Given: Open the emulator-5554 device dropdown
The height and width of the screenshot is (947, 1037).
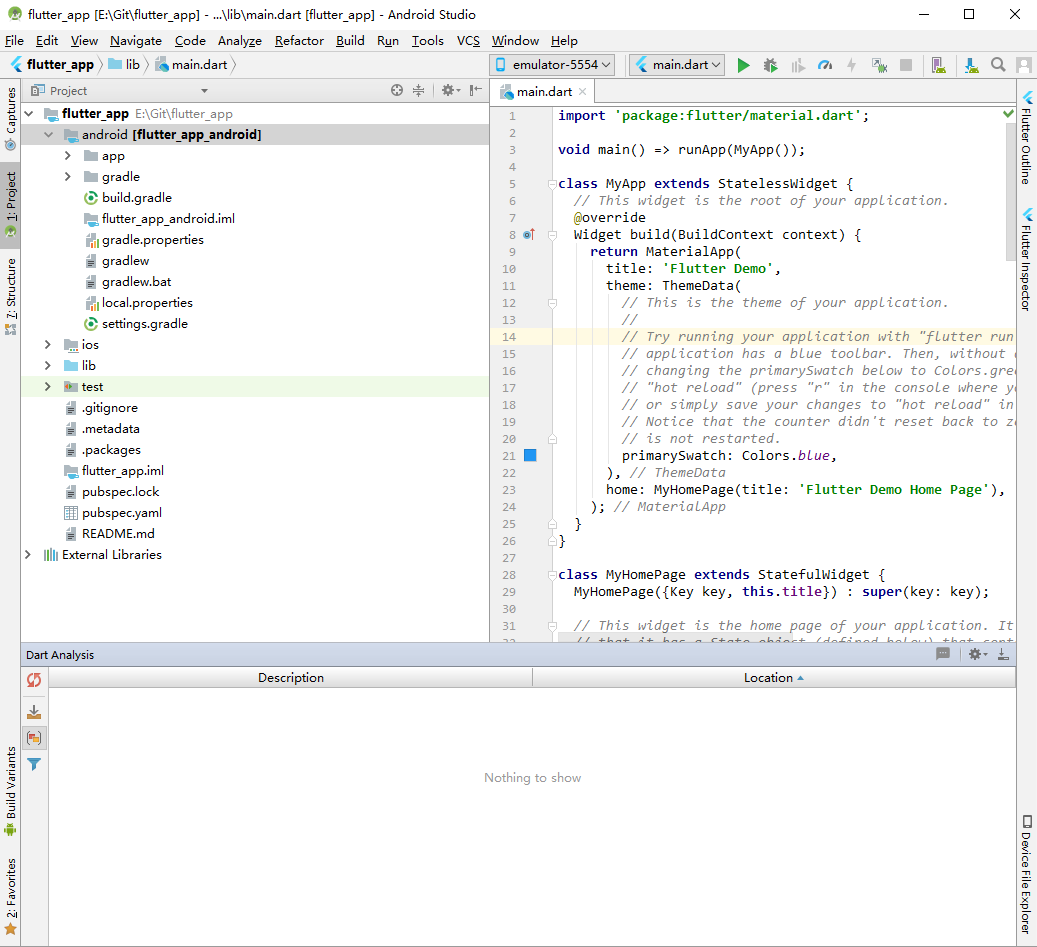Looking at the screenshot, I should (x=553, y=65).
